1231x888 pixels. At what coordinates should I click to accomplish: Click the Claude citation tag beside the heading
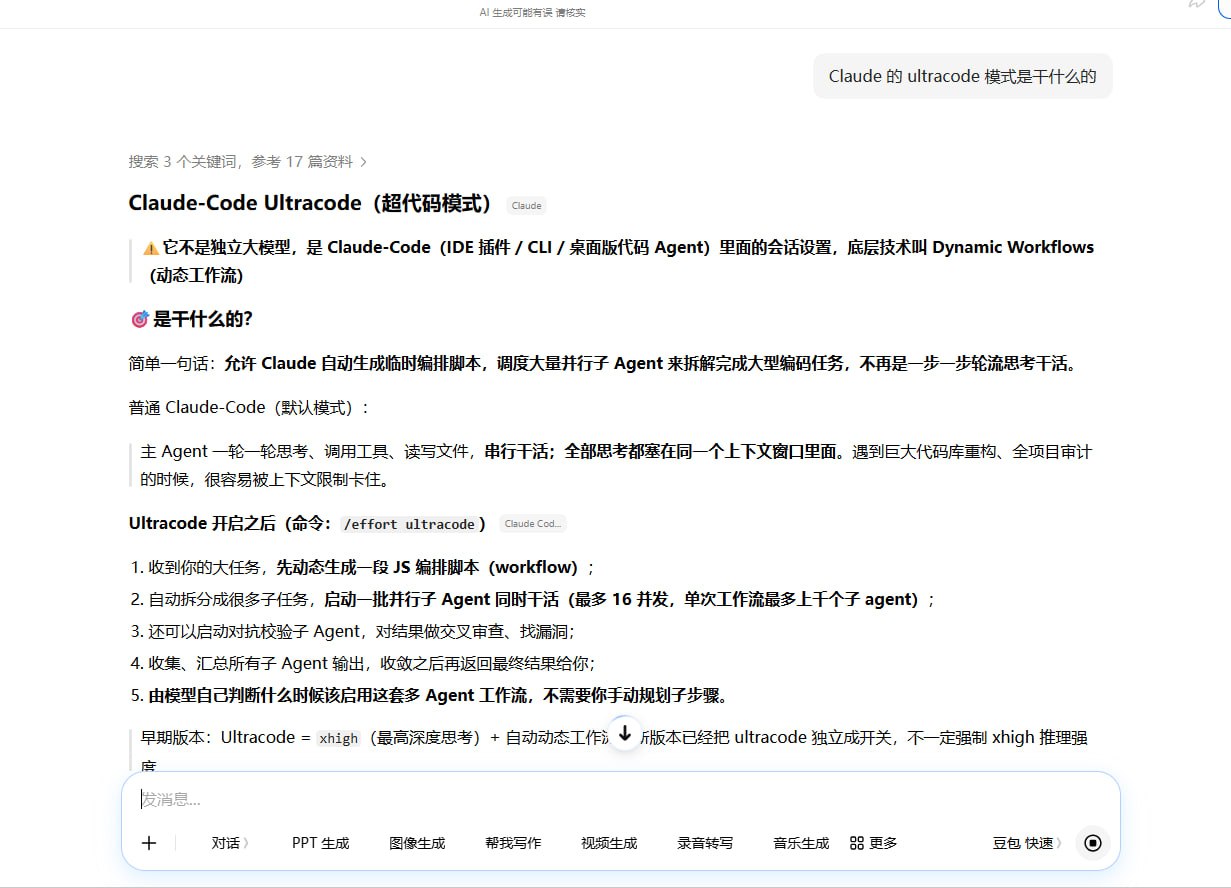[526, 206]
